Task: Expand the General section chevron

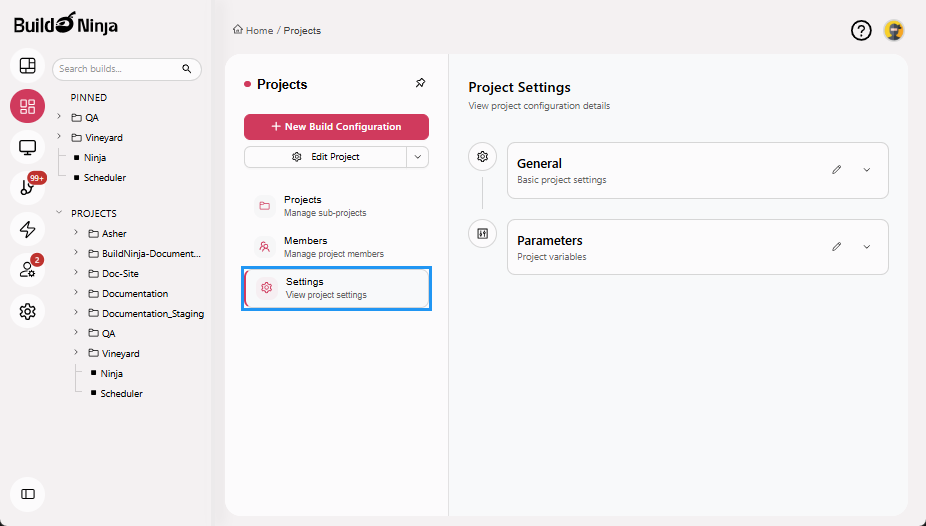Action: (x=866, y=170)
